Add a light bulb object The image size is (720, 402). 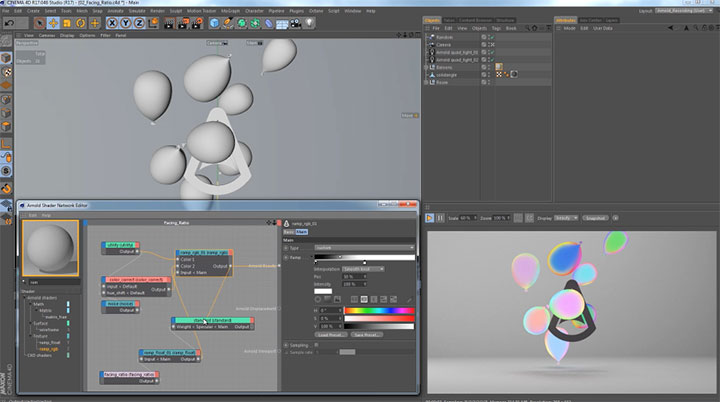click(309, 23)
